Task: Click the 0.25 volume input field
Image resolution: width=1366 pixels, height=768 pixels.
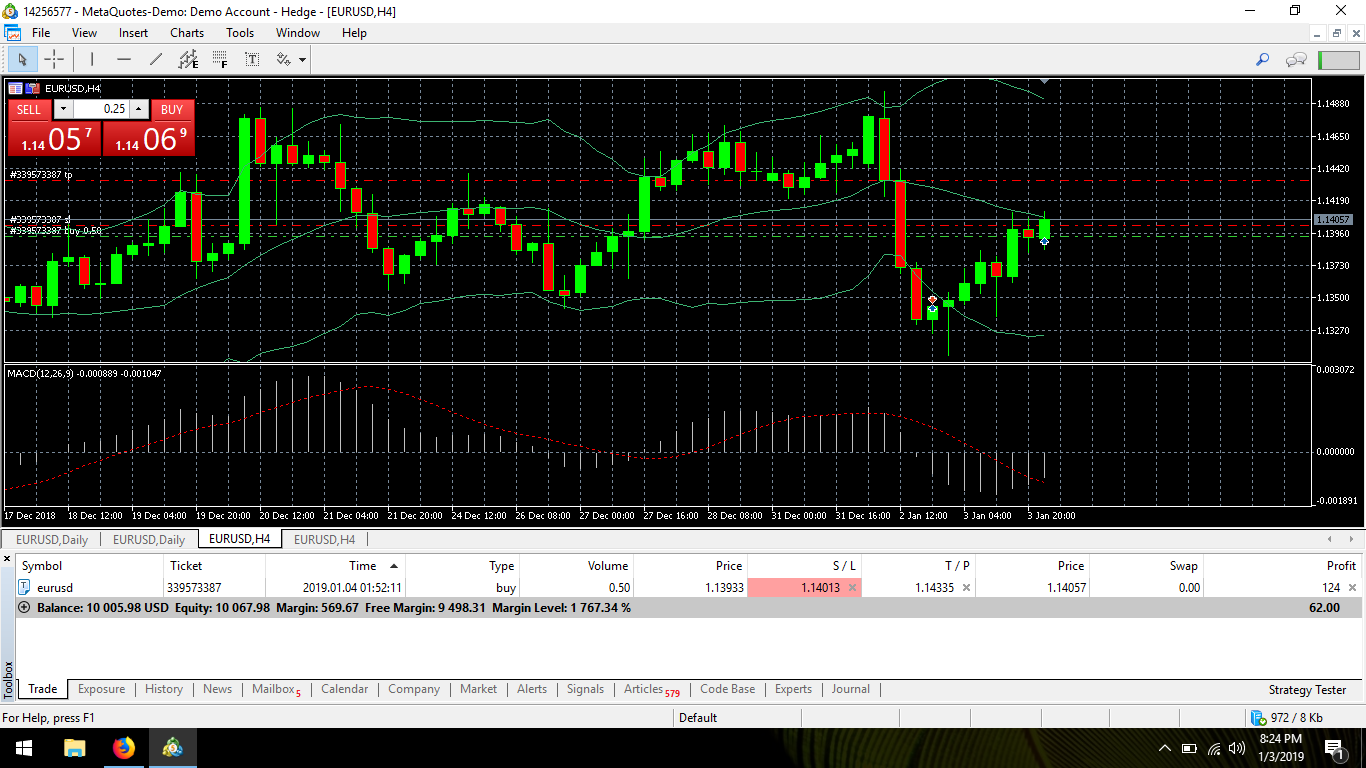Action: coord(101,109)
